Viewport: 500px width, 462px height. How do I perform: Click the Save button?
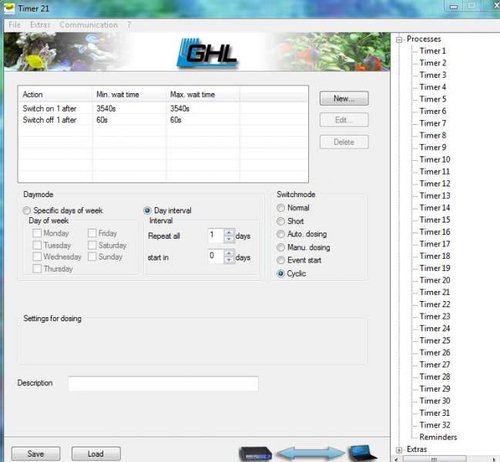[36, 454]
